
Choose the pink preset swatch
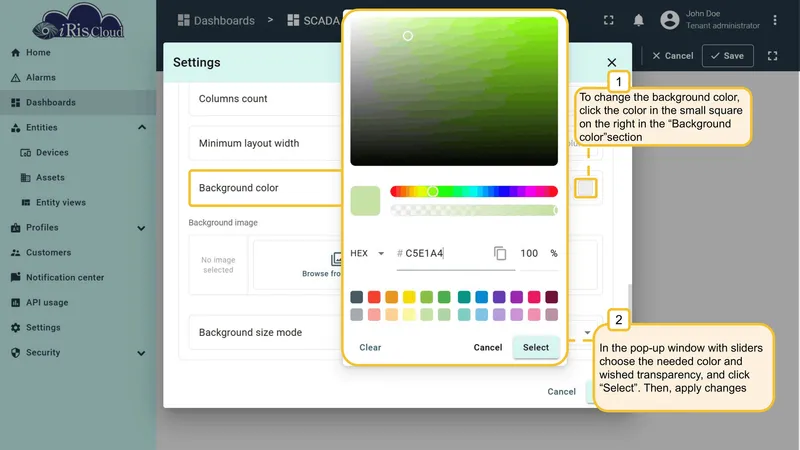click(534, 297)
